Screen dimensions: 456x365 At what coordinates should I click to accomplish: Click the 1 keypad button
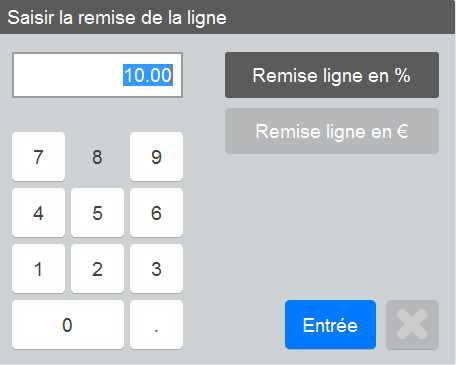click(38, 269)
